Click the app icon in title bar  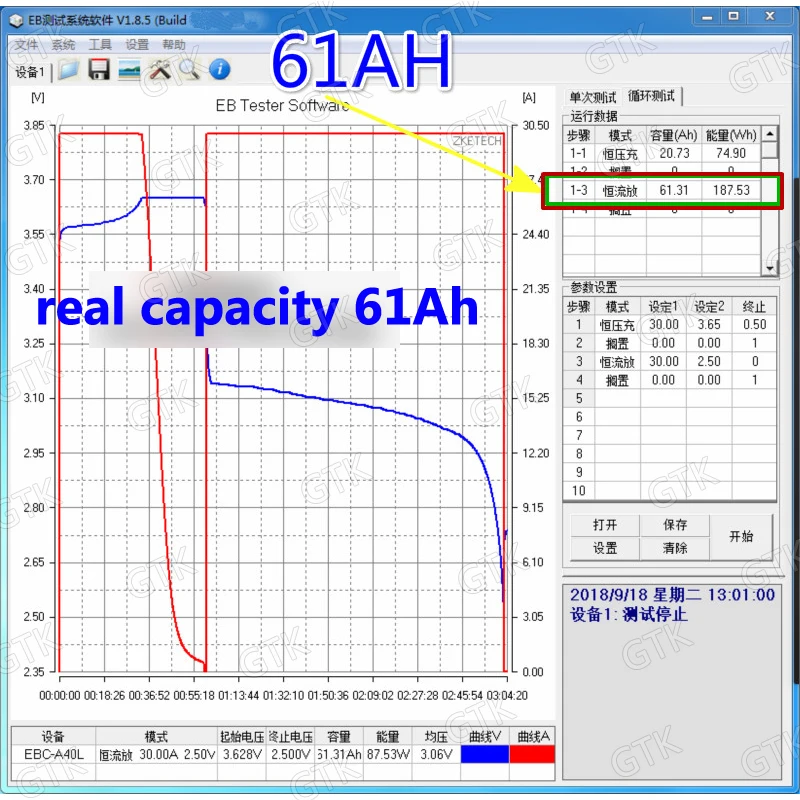click(x=17, y=20)
